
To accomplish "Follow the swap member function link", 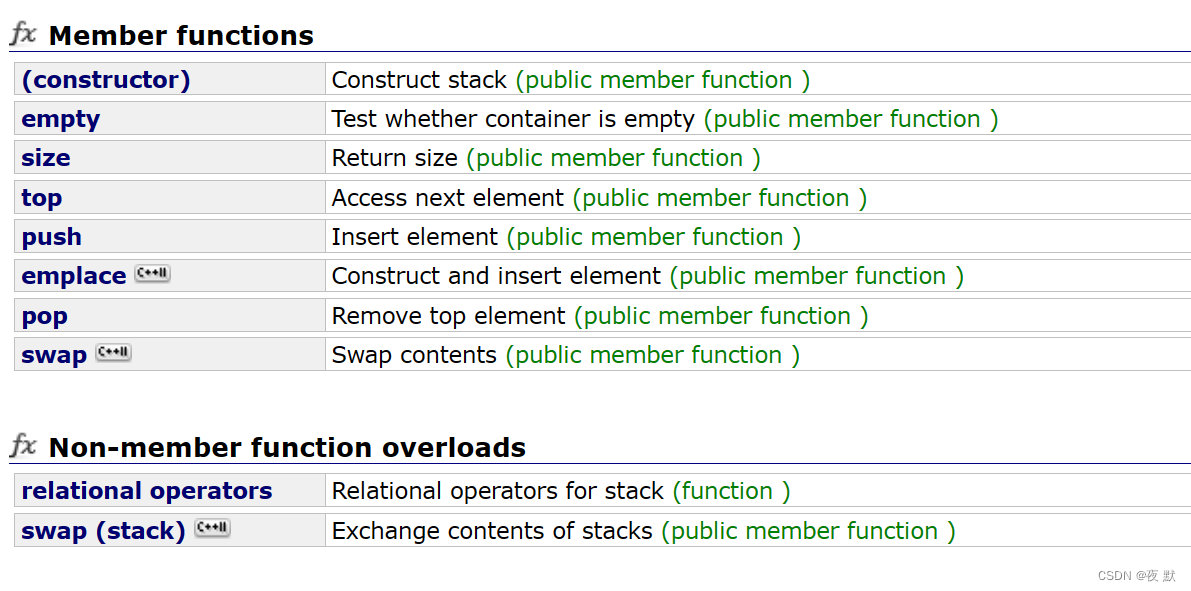I will pyautogui.click(x=54, y=355).
